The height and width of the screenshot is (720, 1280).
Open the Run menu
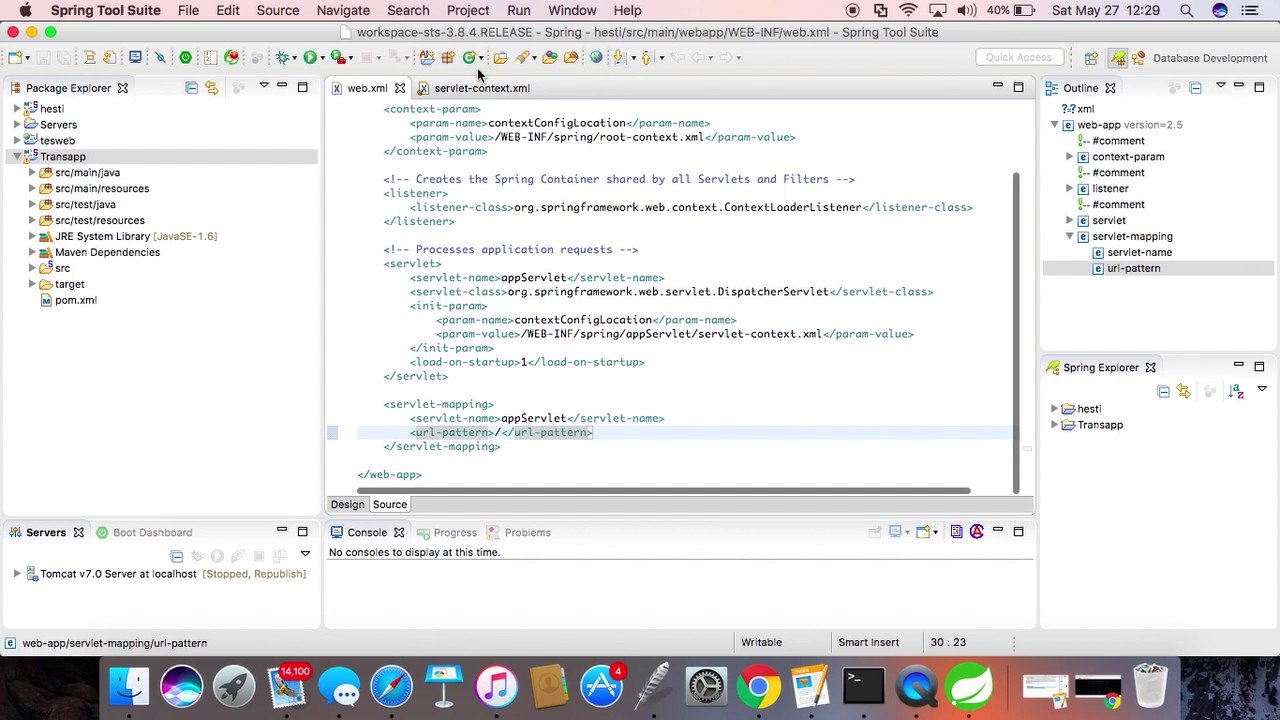coord(518,10)
